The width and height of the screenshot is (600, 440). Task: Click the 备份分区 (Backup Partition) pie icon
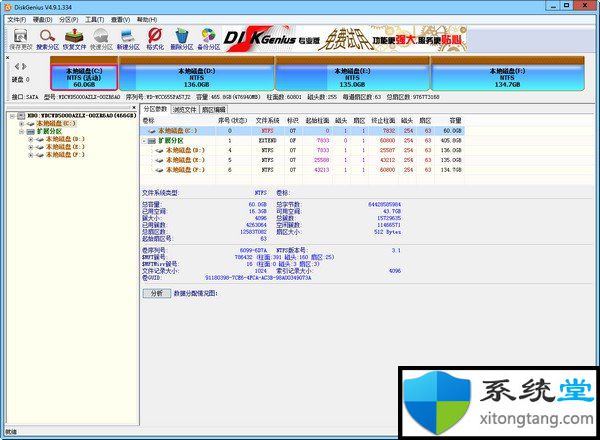209,36
